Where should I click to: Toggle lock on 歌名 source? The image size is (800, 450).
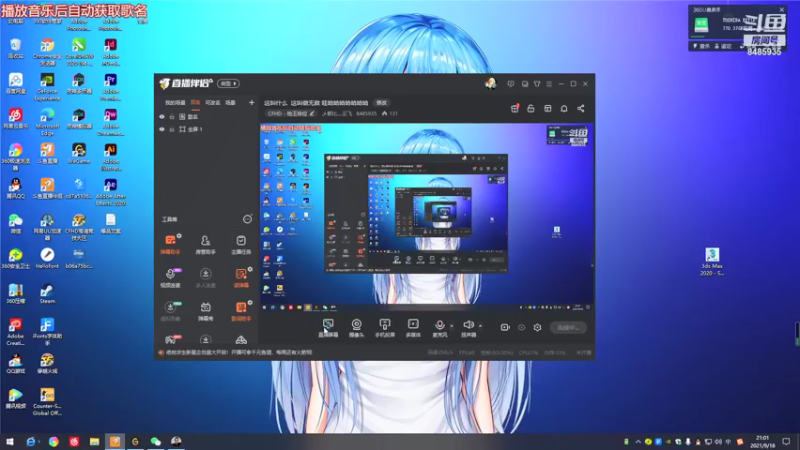click(x=172, y=117)
